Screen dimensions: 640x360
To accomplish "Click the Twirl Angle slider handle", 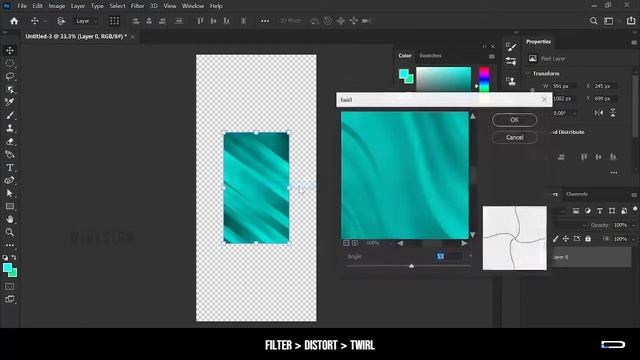I will [x=411, y=266].
